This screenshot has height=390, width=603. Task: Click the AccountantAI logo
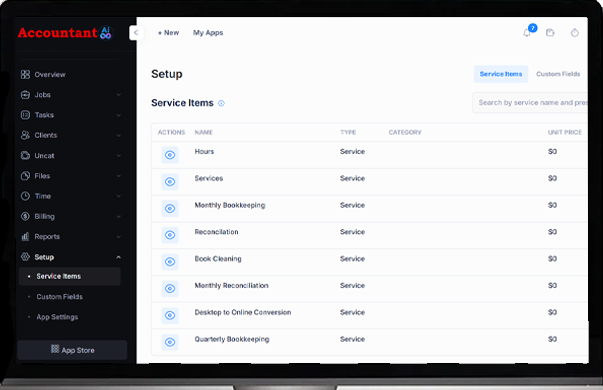coord(65,33)
